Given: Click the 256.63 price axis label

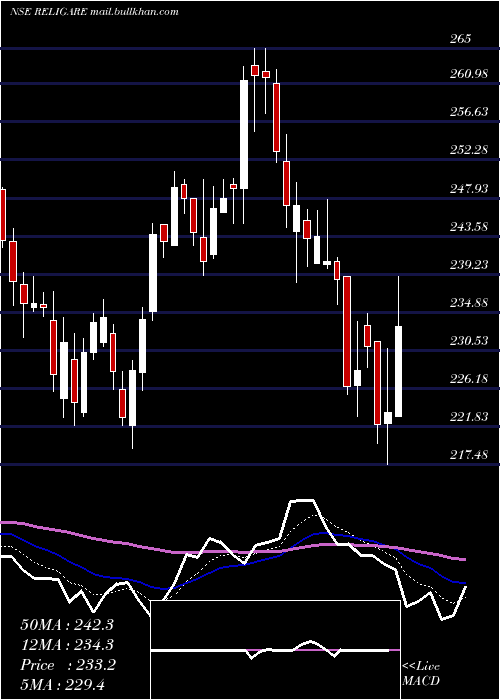Looking at the screenshot, I should click(x=469, y=112).
